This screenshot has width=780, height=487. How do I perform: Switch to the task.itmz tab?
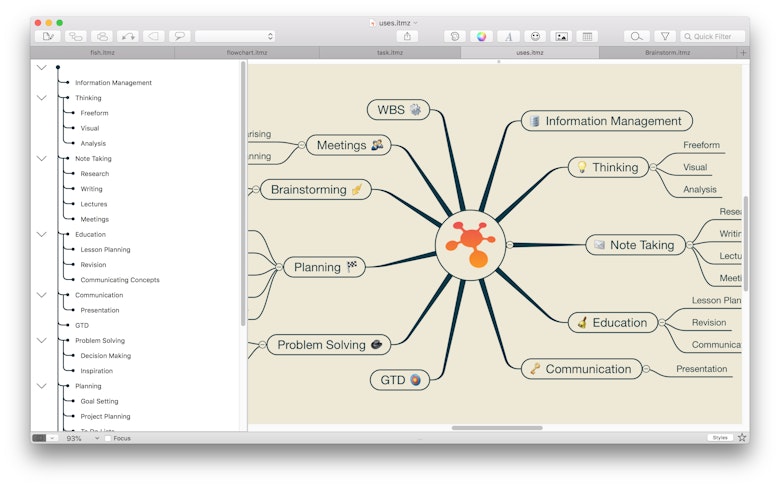(x=390, y=52)
